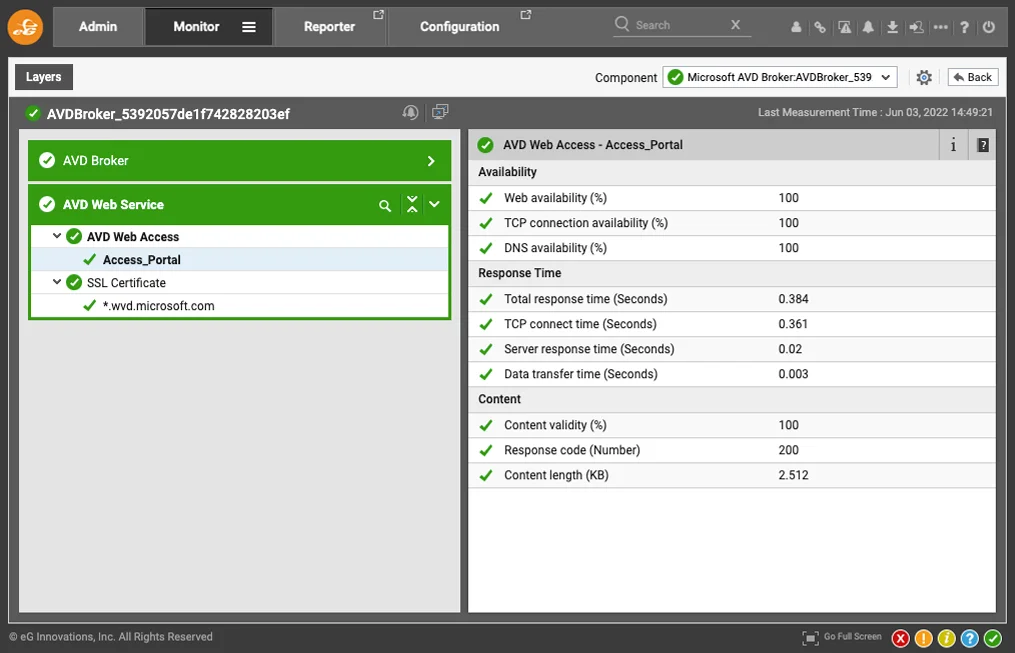The width and height of the screenshot is (1015, 653).
Task: Open the Admin tab
Action: (x=98, y=27)
